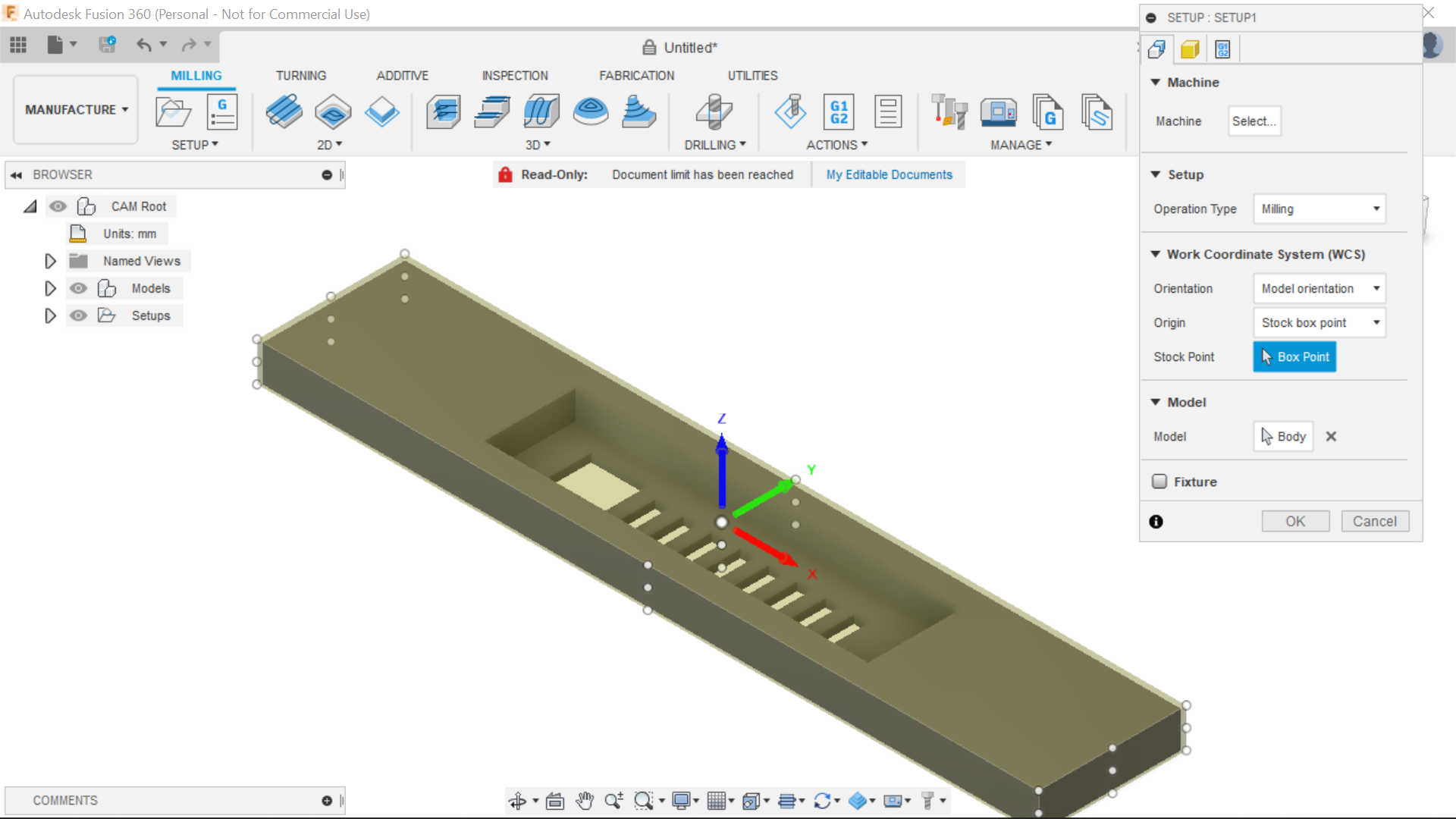Open the Operation Type dropdown
The image size is (1456, 819).
[1319, 209]
